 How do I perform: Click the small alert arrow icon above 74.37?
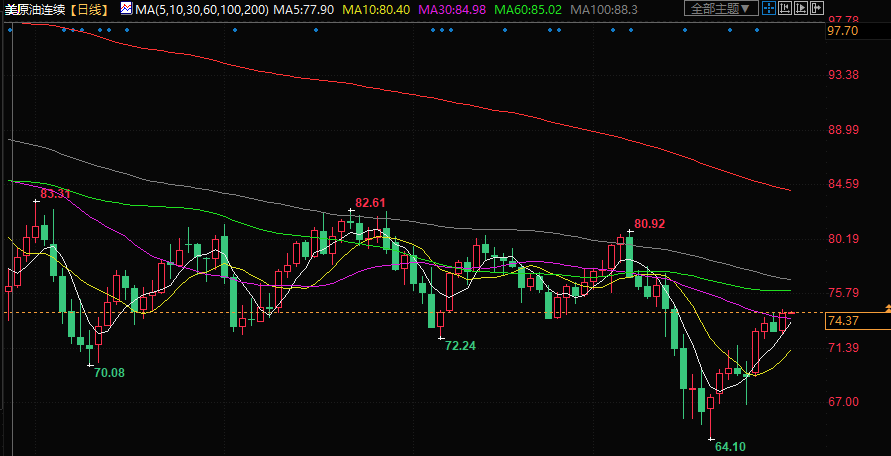point(886,305)
